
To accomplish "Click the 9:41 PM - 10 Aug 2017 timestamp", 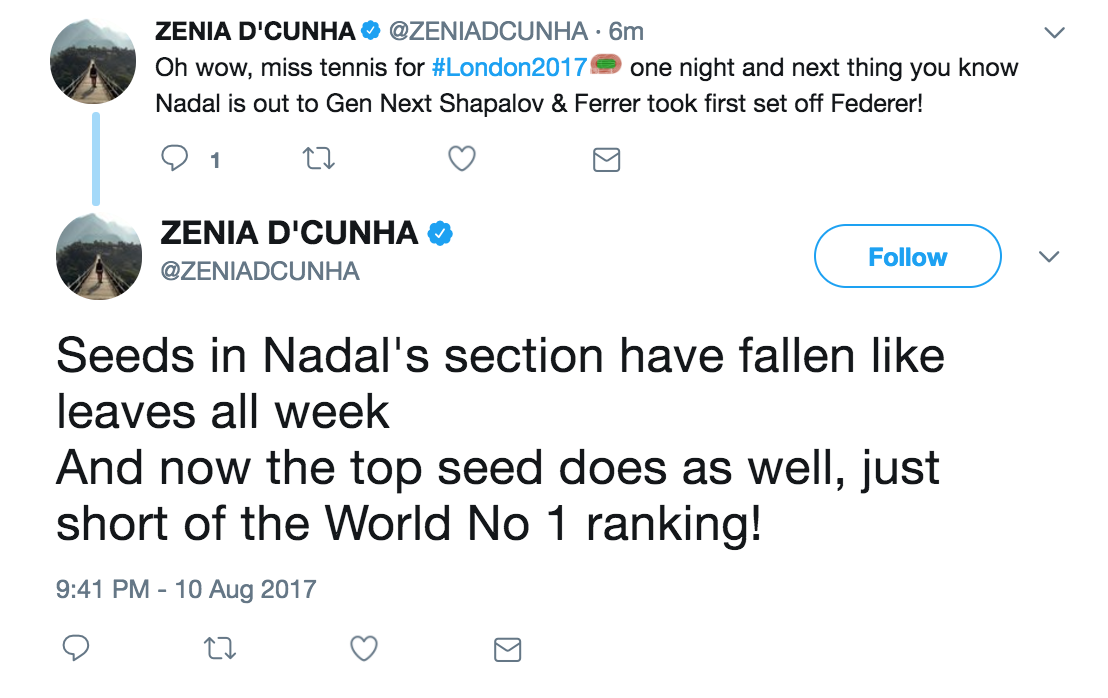I will (x=186, y=588).
